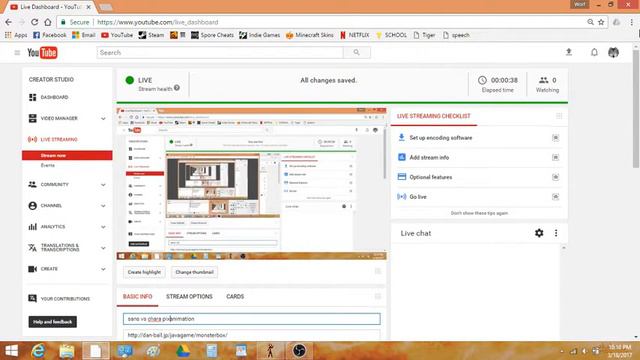Image resolution: width=640 pixels, height=360 pixels.
Task: Select Live Streaming in sidebar
Action: coord(59,139)
